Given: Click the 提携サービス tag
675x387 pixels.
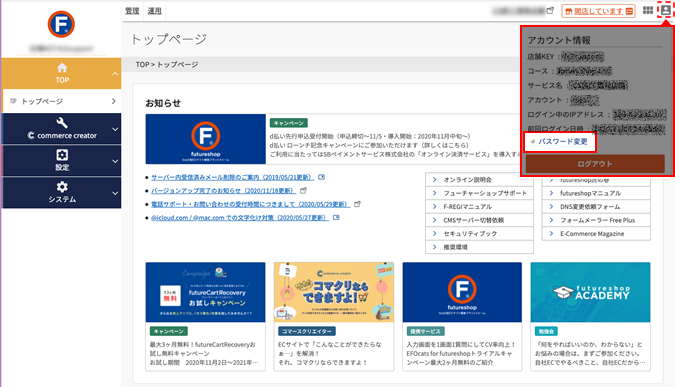Looking at the screenshot, I should (x=425, y=331).
